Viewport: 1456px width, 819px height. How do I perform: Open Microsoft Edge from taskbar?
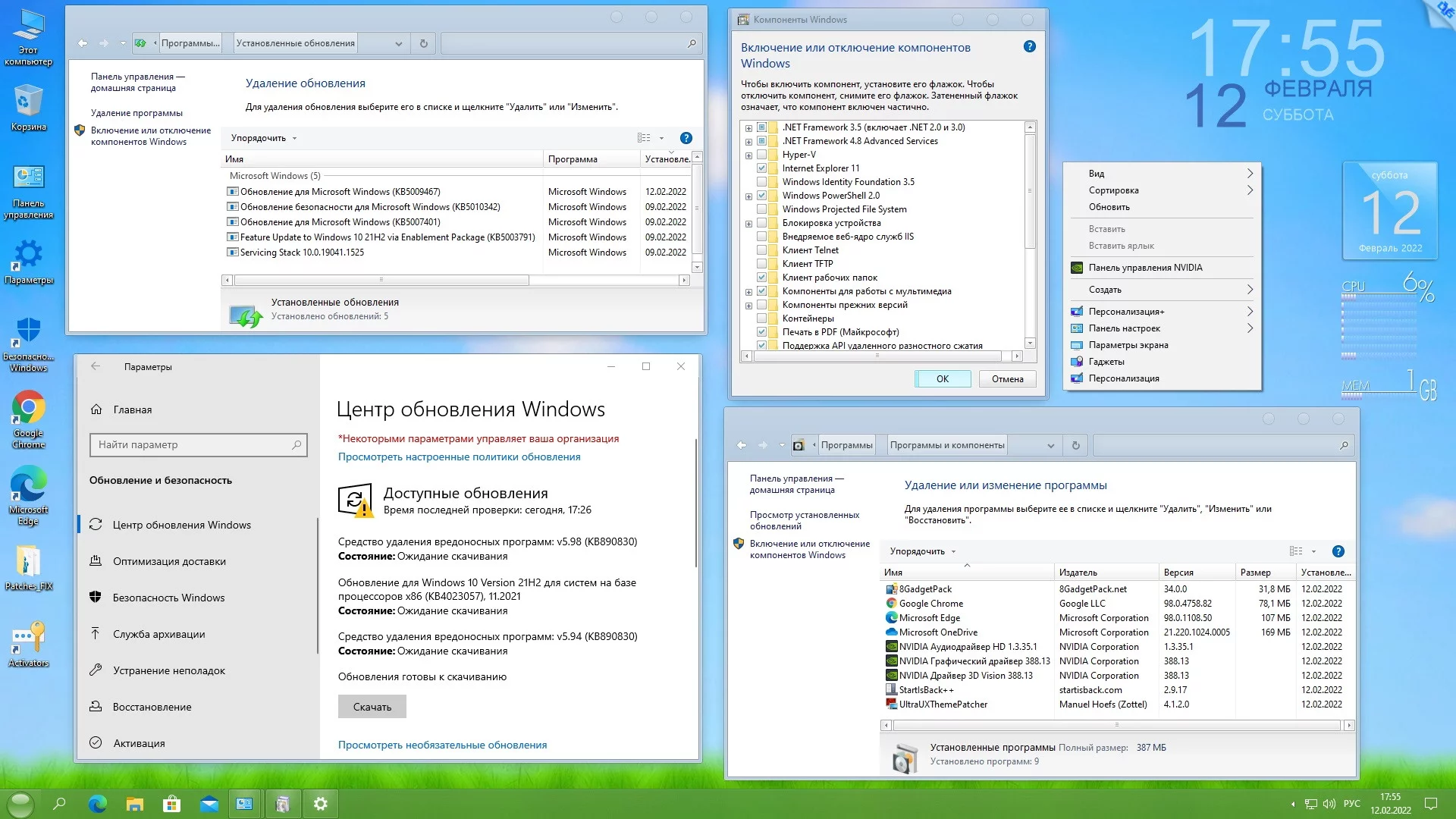coord(97,804)
